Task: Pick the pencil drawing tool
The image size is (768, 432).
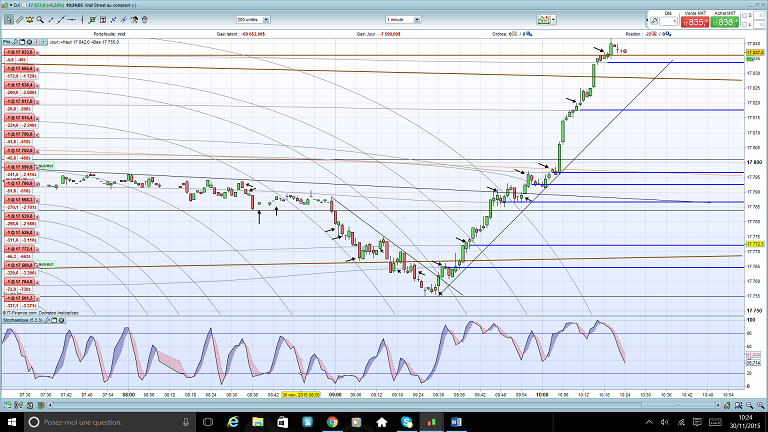Action: [x=20, y=20]
